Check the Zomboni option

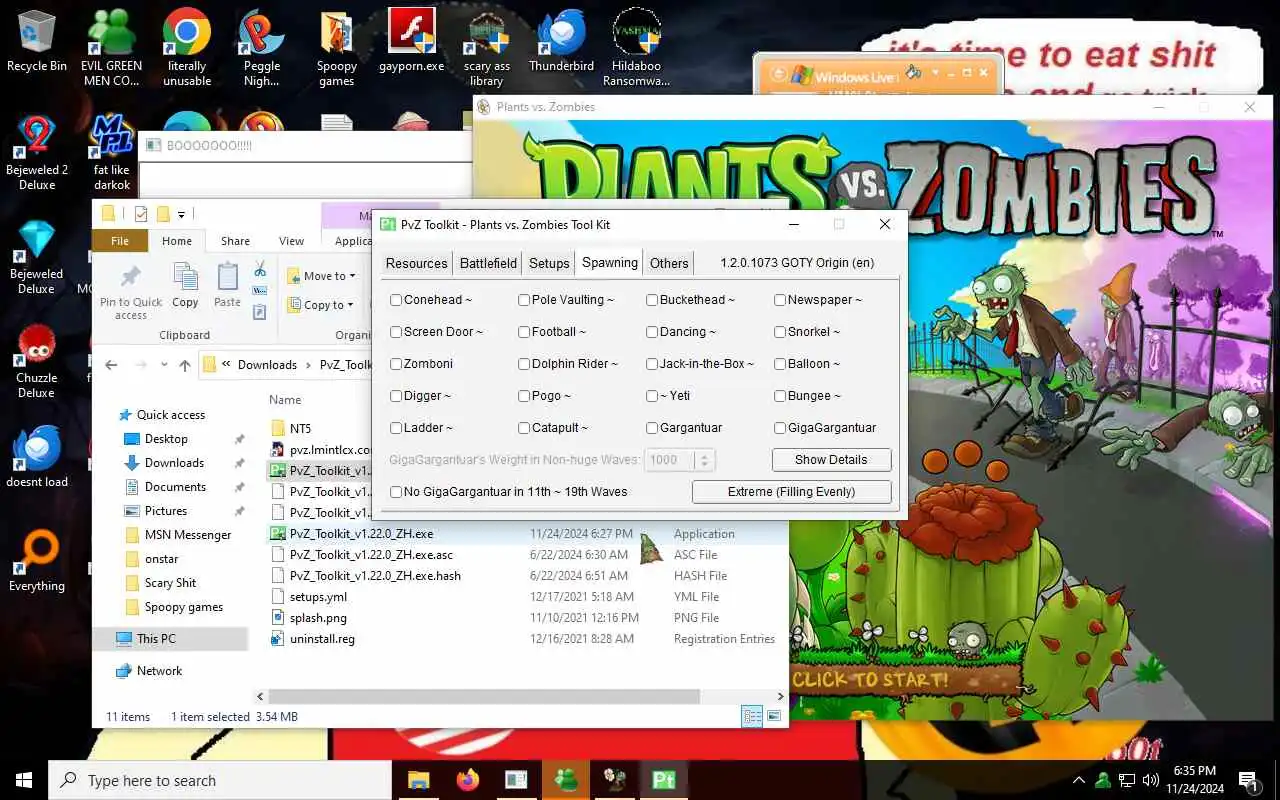396,364
